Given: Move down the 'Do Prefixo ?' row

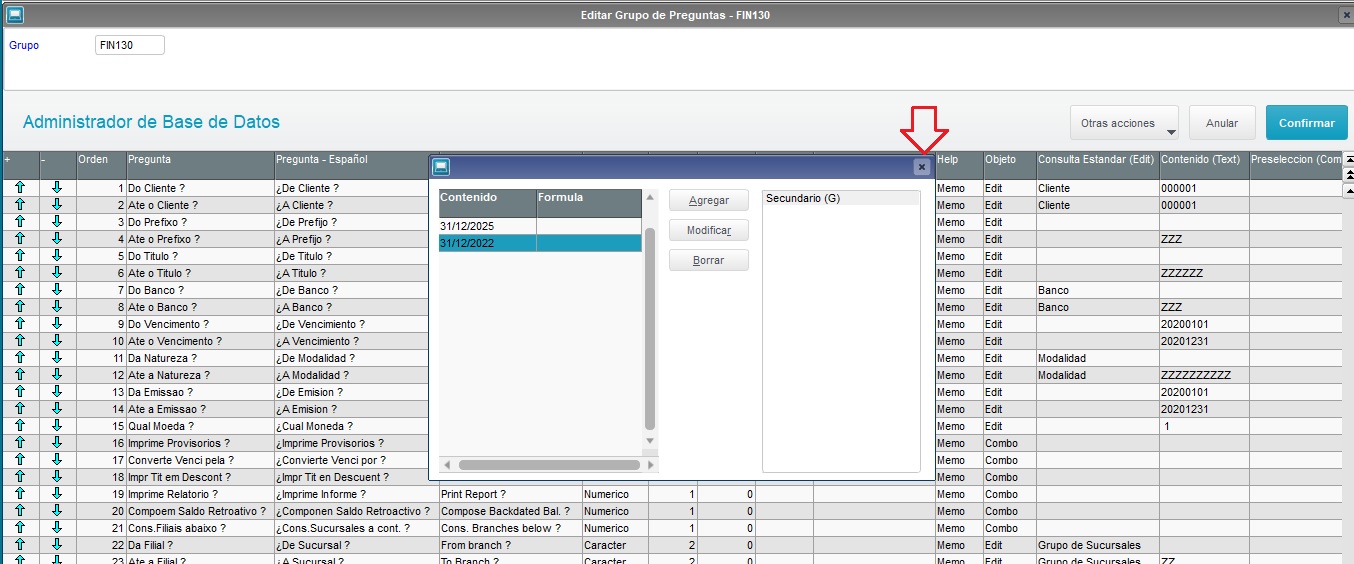Looking at the screenshot, I should [x=57, y=222].
